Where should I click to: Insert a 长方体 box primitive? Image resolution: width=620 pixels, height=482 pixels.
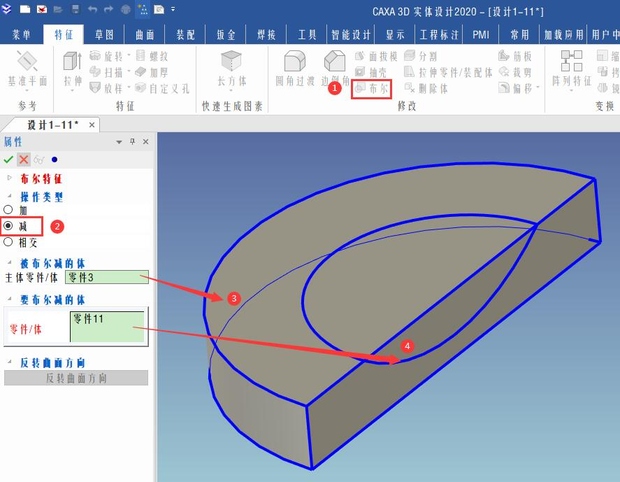tap(232, 69)
